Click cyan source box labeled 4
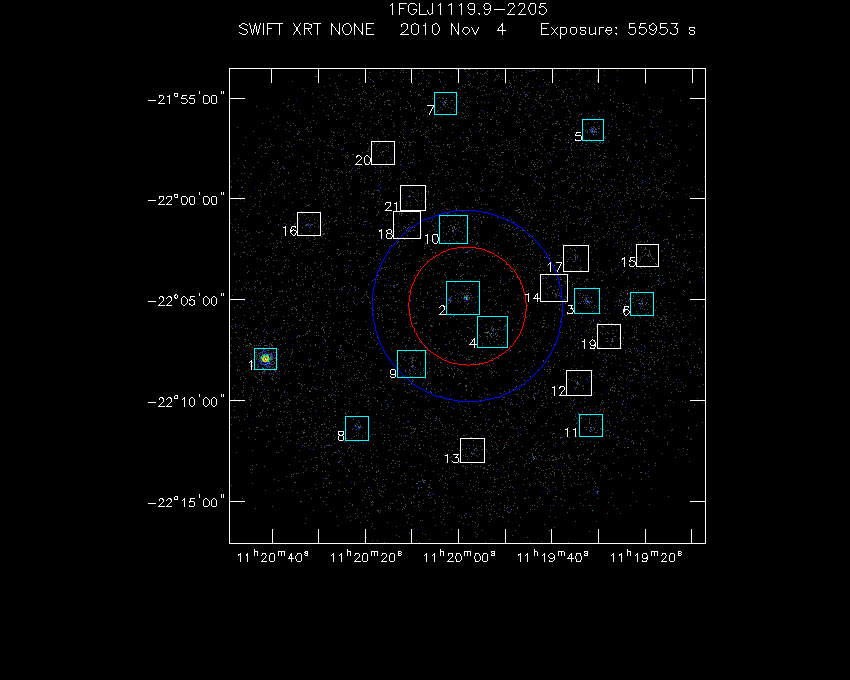Viewport: 850px width, 680px height. point(492,332)
